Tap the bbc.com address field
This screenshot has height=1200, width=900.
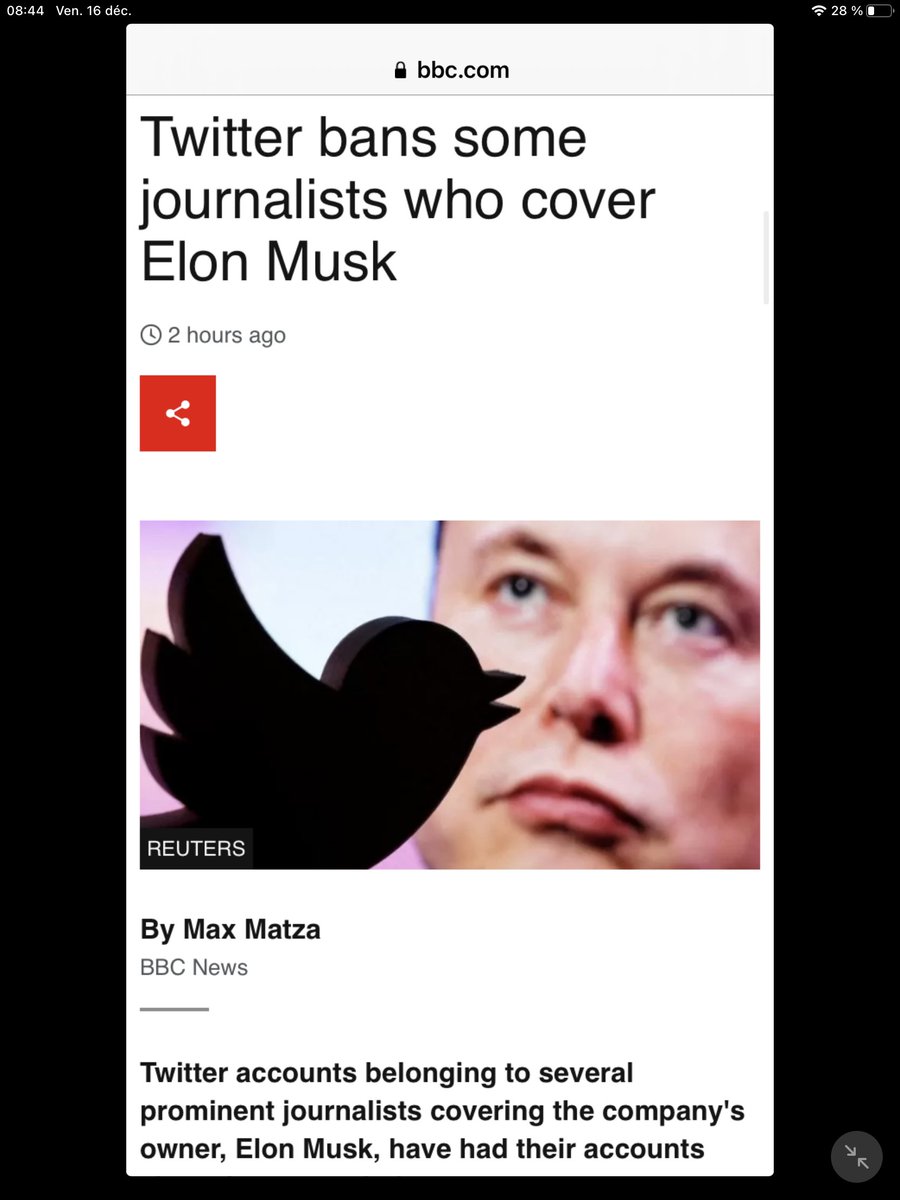450,70
